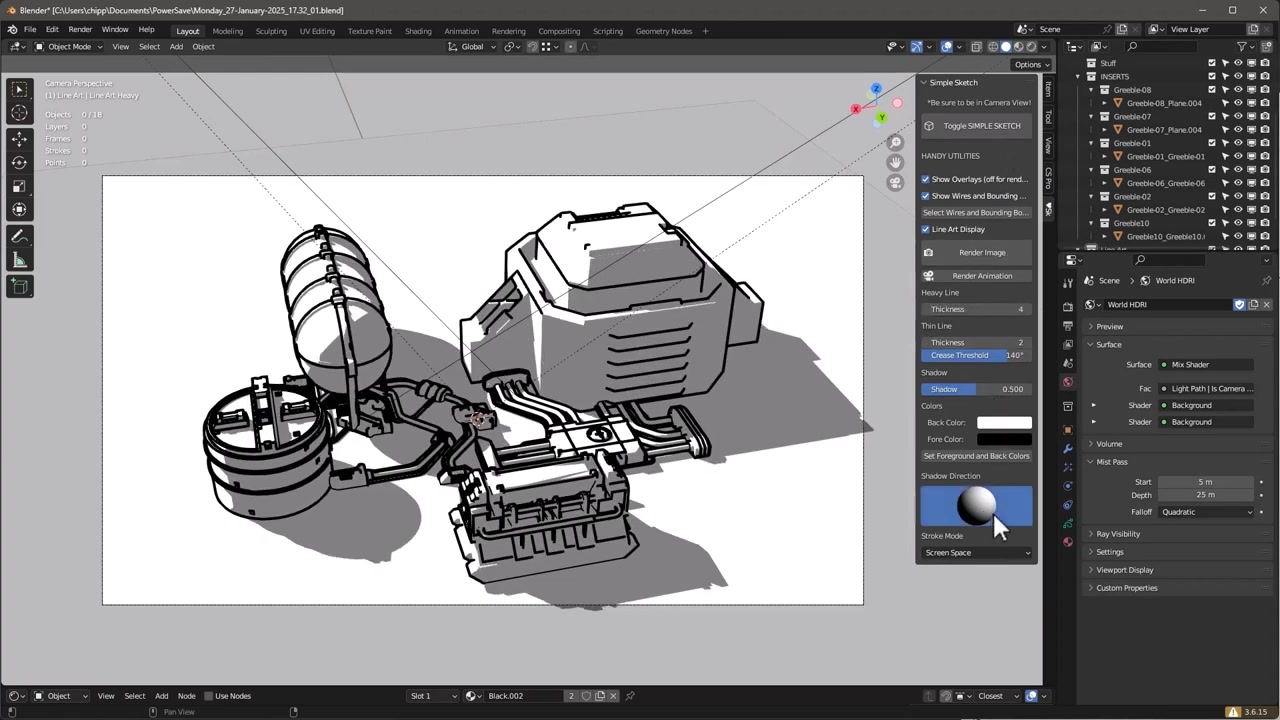
Task: Select the 3D Cursor tool
Action: (x=19, y=113)
